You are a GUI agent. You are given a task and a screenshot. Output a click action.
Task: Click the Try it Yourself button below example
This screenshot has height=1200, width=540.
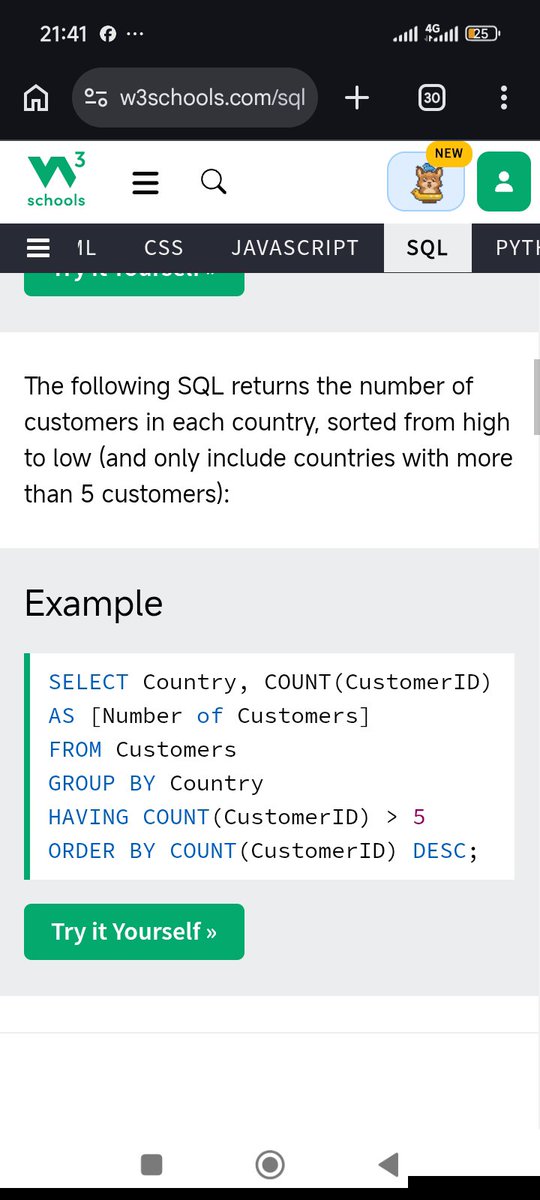(134, 932)
